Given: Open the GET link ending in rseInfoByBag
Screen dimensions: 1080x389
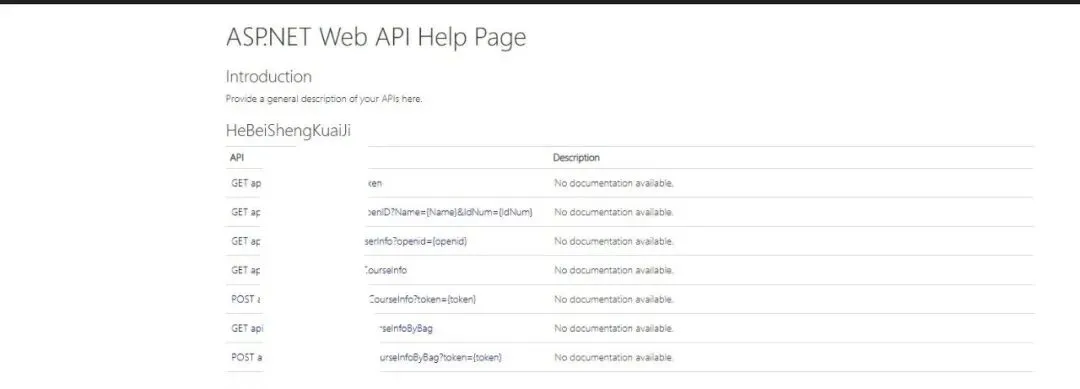Looking at the screenshot, I should click(332, 329).
